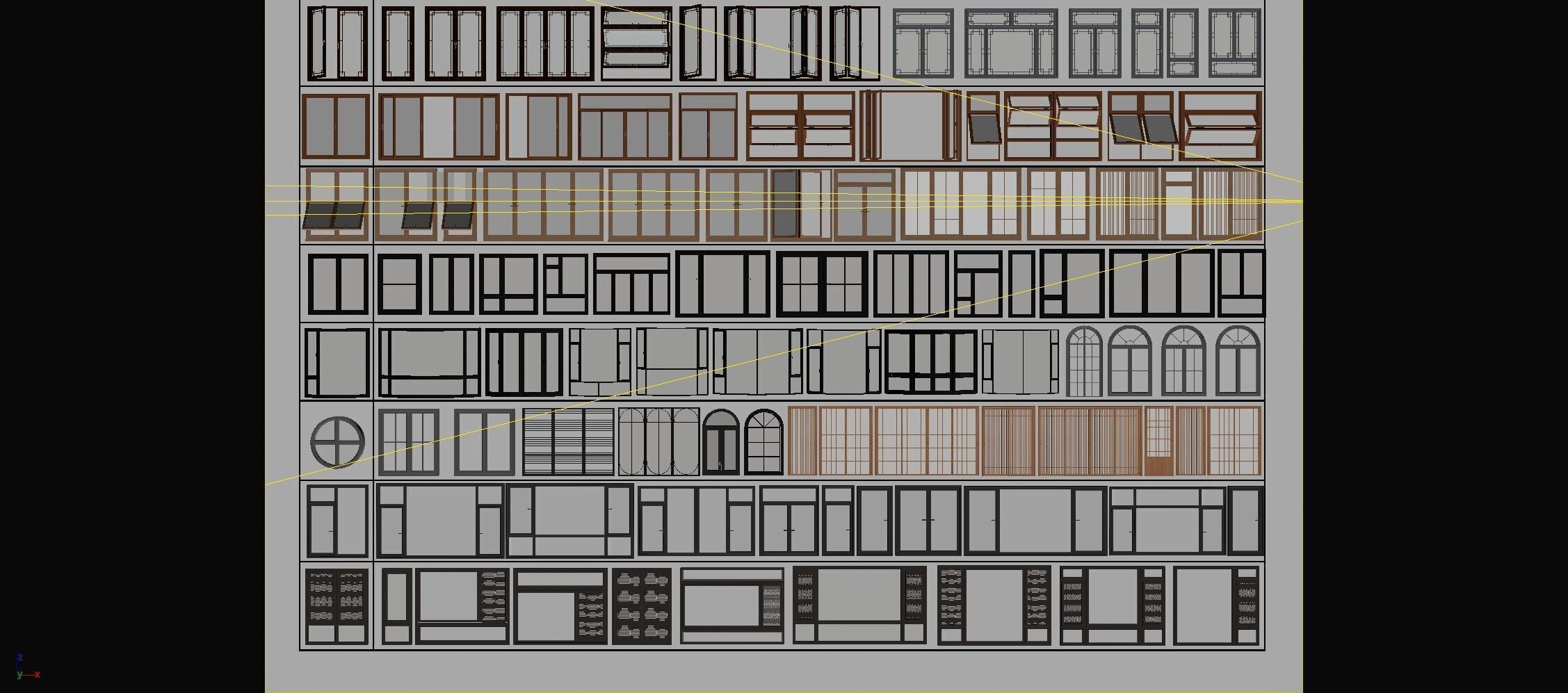Screen dimensions: 1568x693
Task: Select the gray horizontal-louvered shutter window model
Action: point(568,442)
